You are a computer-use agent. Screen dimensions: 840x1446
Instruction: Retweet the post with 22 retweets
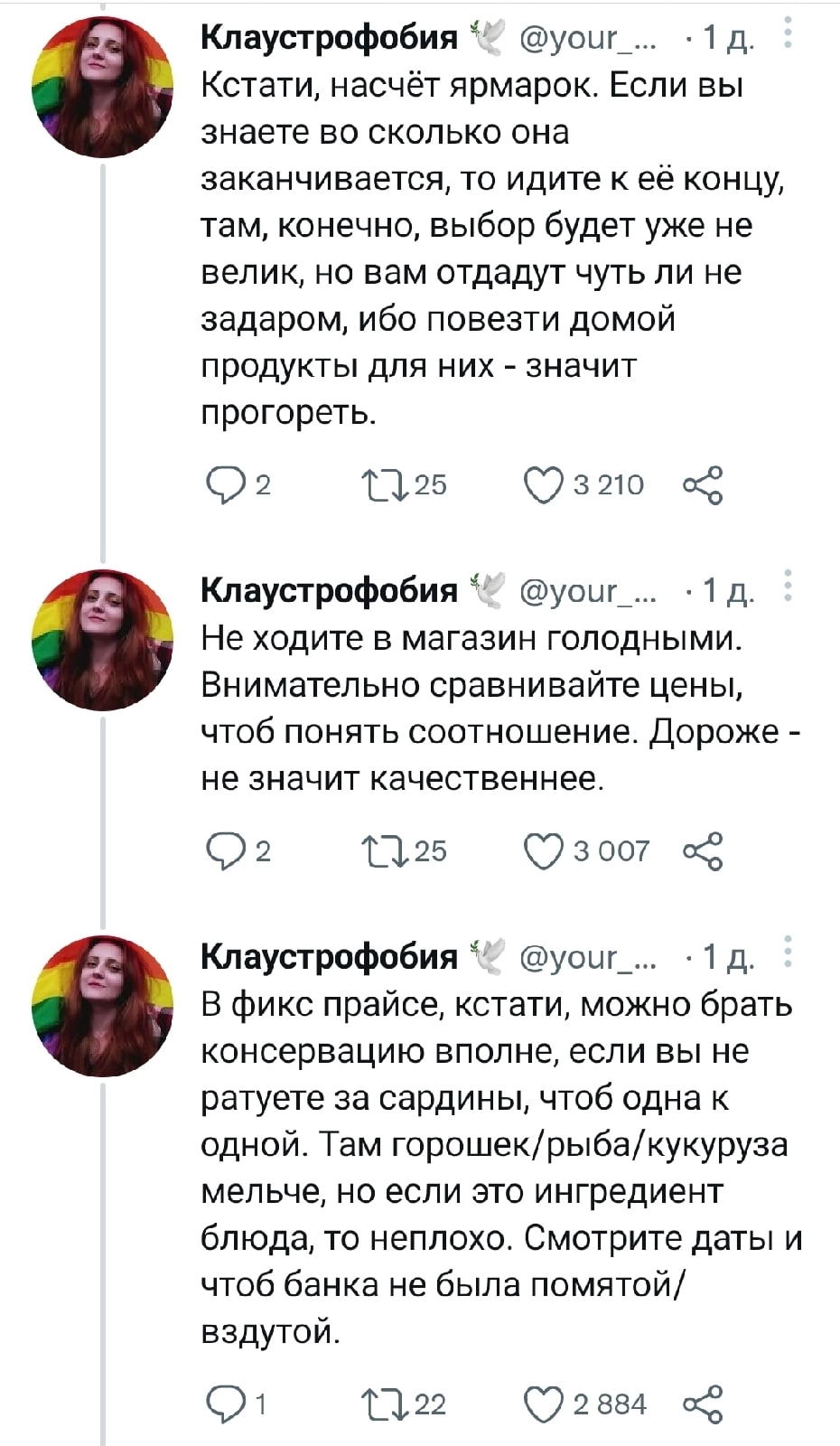coord(376,1404)
